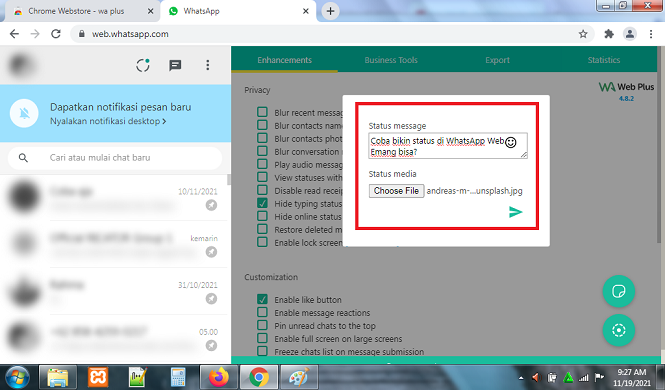Click the sticker floating button

(618, 291)
